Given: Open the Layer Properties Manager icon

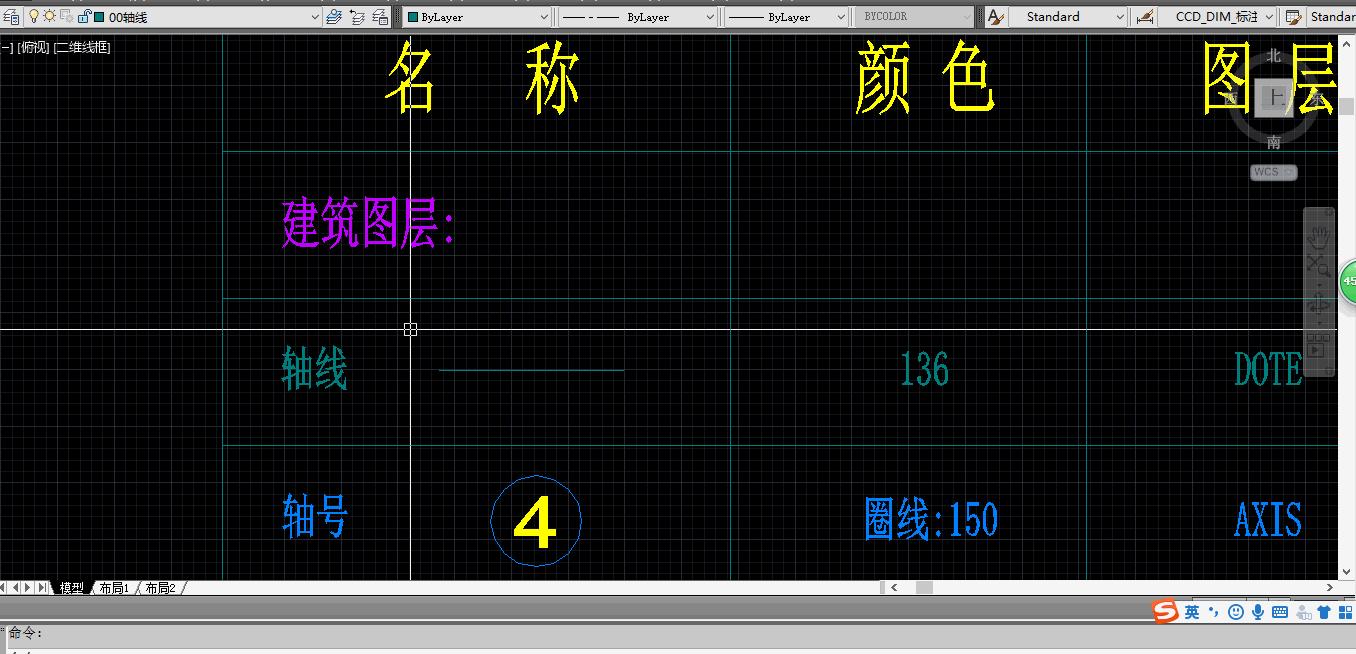Looking at the screenshot, I should (x=11, y=17).
